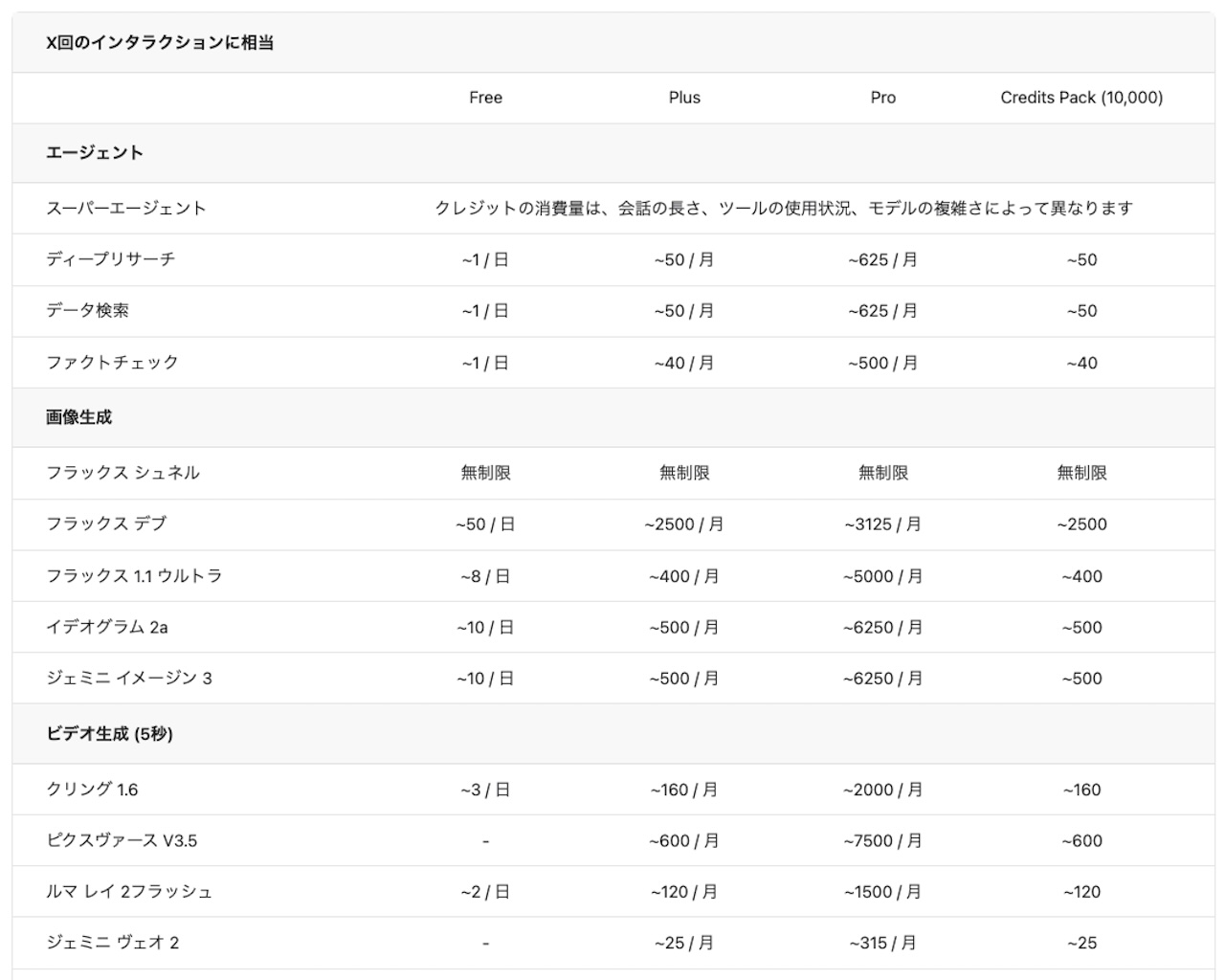Click the '~25 / 月' cell
This screenshot has height=980, width=1225.
(x=684, y=944)
